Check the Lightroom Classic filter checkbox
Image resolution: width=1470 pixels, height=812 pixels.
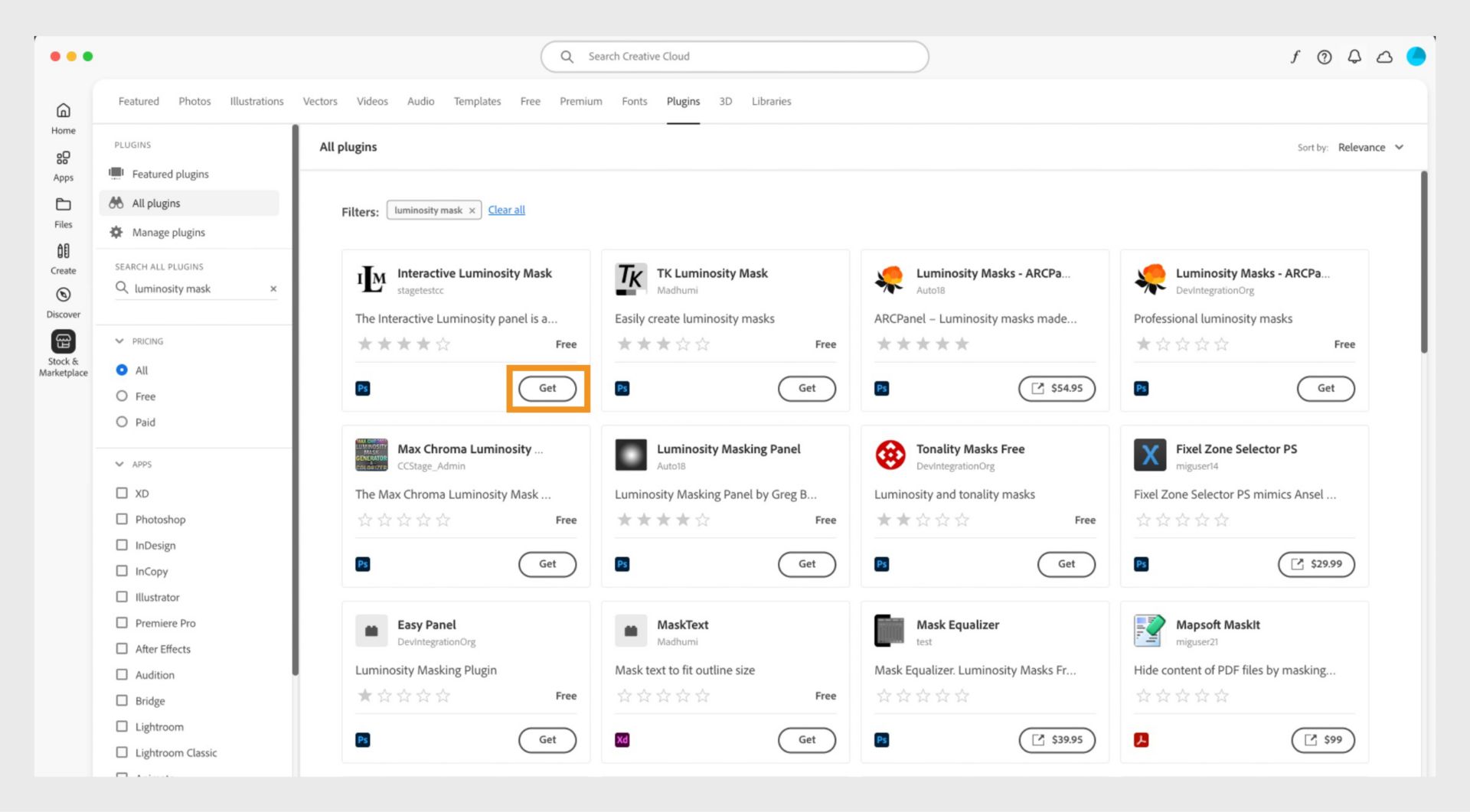point(122,752)
